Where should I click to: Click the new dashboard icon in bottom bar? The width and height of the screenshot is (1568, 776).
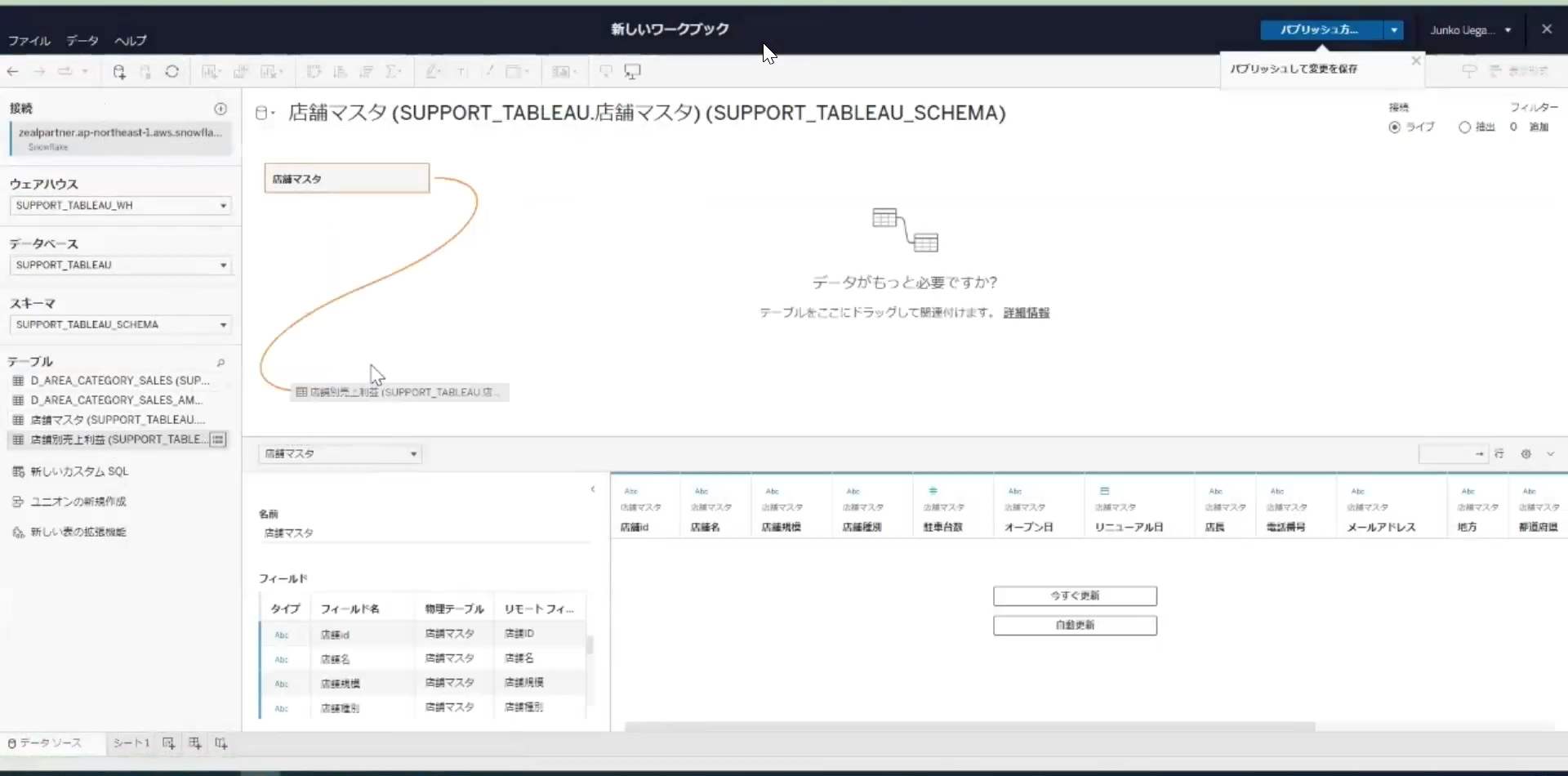click(194, 743)
